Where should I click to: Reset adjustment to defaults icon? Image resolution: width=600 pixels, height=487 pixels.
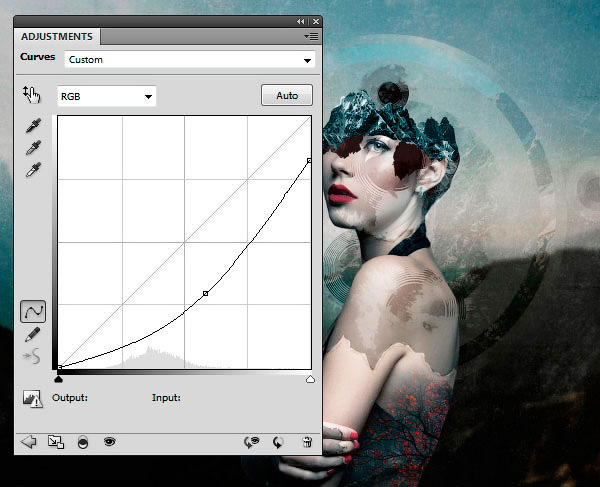point(278,443)
